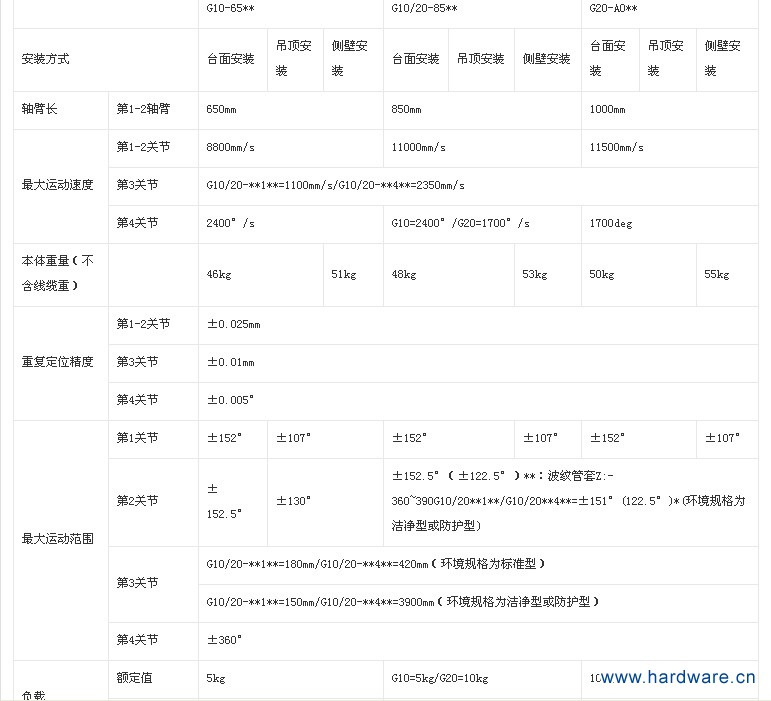Click the 重复定位精度 row header
The width and height of the screenshot is (771, 701).
pos(58,362)
